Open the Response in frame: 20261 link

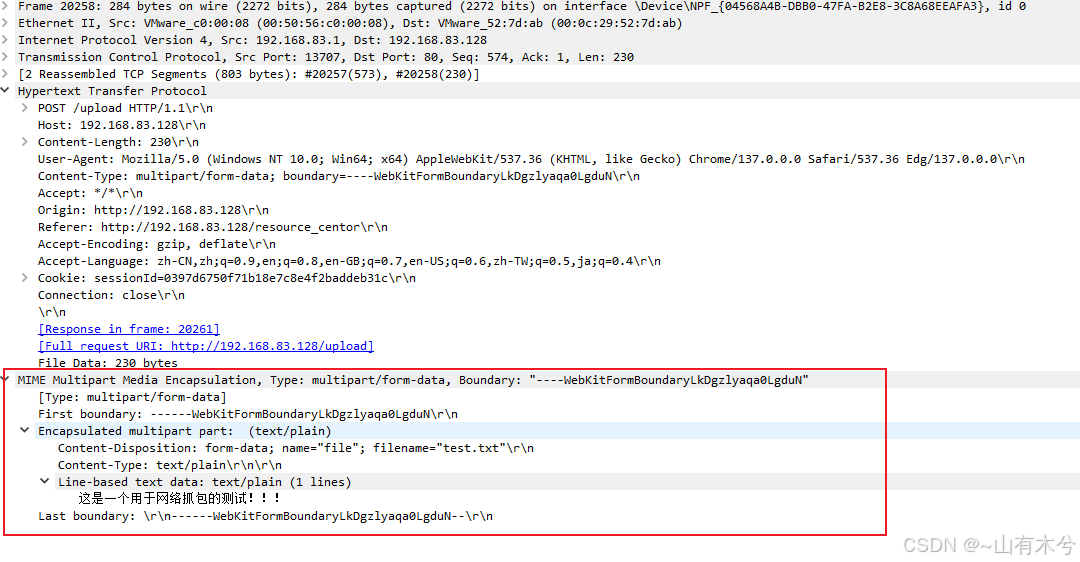(129, 329)
